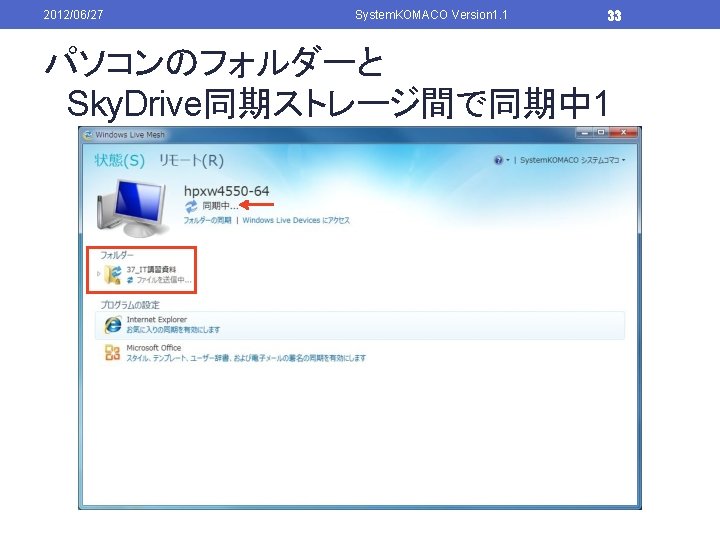Open the リモート(R) tab
This screenshot has height=540, width=720.
[191, 160]
